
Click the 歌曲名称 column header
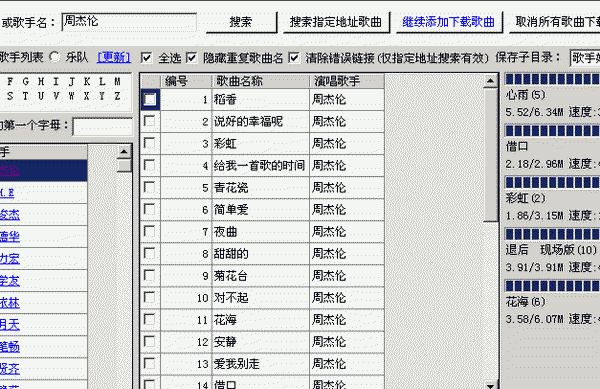(260, 81)
